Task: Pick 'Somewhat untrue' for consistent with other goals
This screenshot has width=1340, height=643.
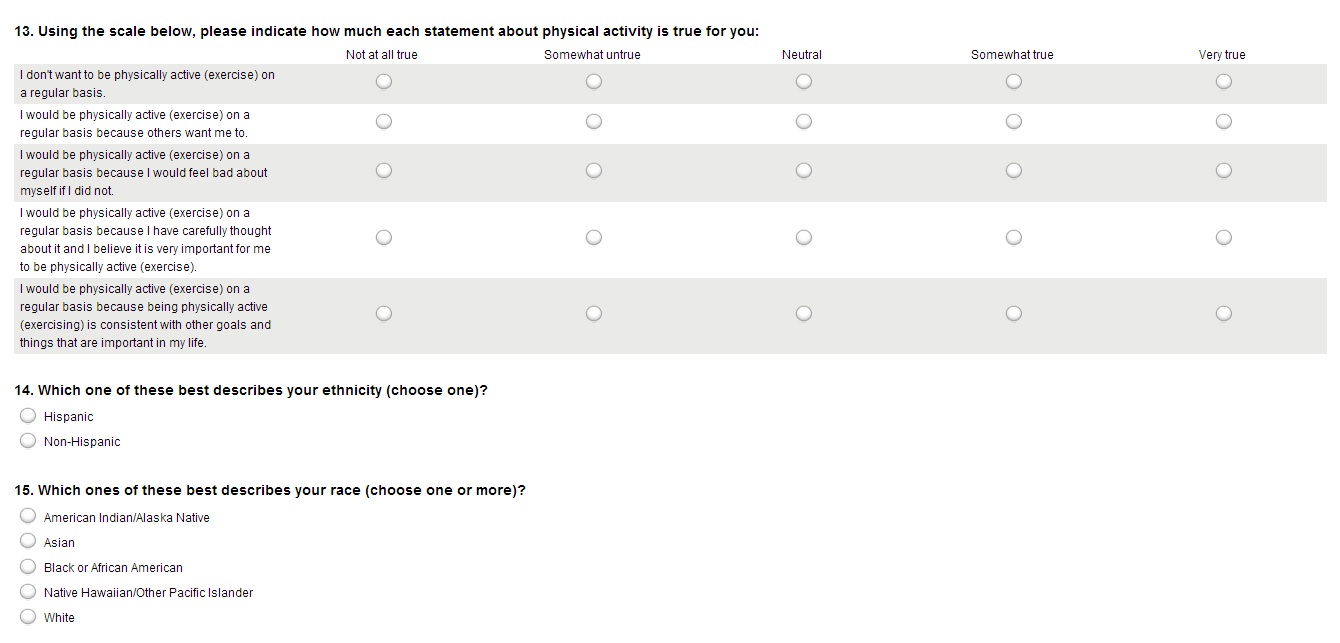Action: tap(594, 314)
